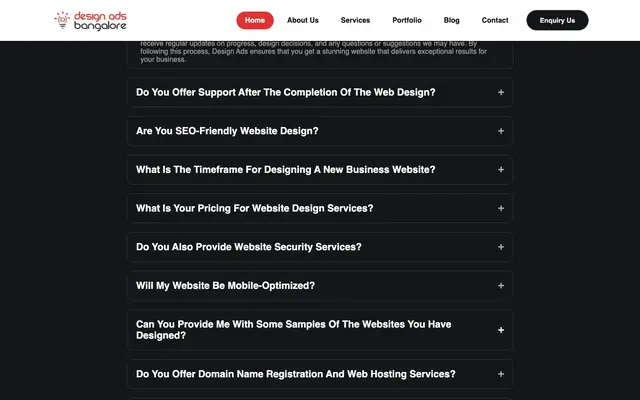The width and height of the screenshot is (640, 400).
Task: Open FAQ 'Do You Offer Support After The Completion'
Action: point(320,92)
